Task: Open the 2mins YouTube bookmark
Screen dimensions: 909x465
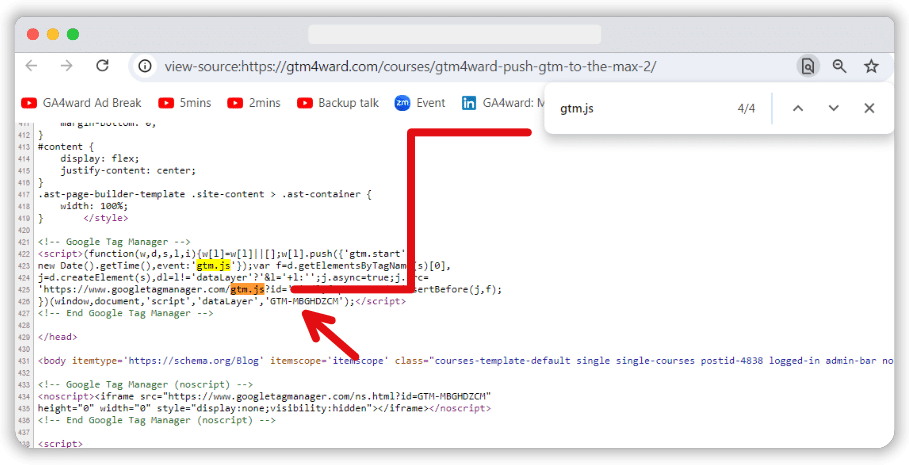Action: coord(254,103)
